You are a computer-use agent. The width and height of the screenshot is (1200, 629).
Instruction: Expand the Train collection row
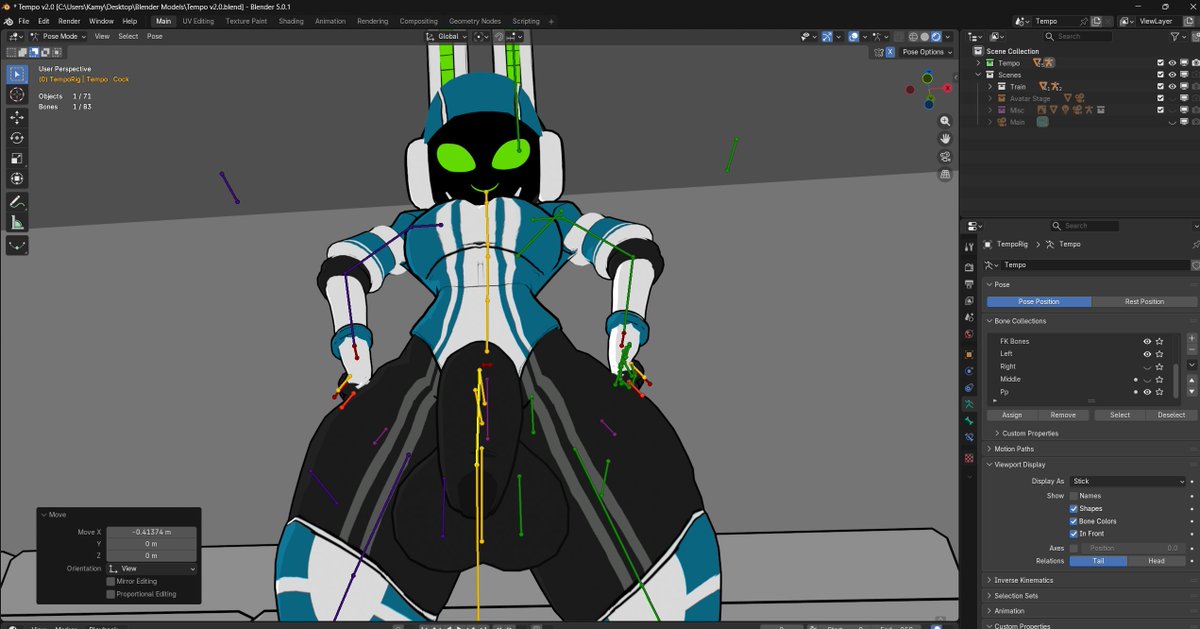[x=990, y=87]
